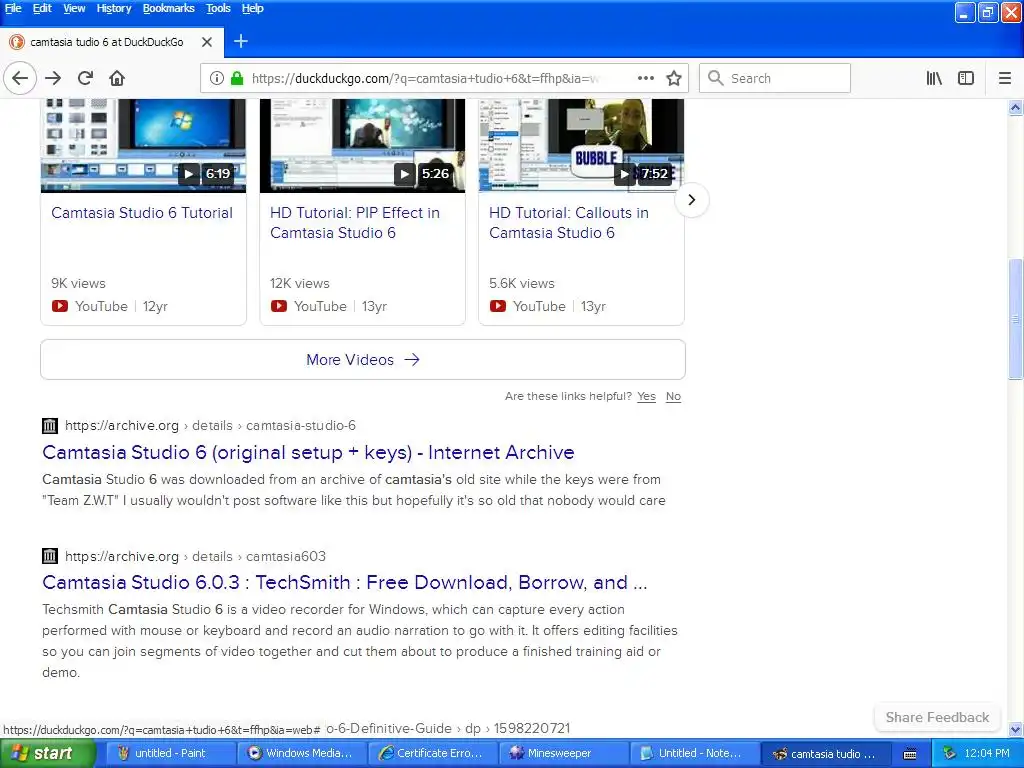
Task: Click the '9K views' text
Action: [x=78, y=283]
